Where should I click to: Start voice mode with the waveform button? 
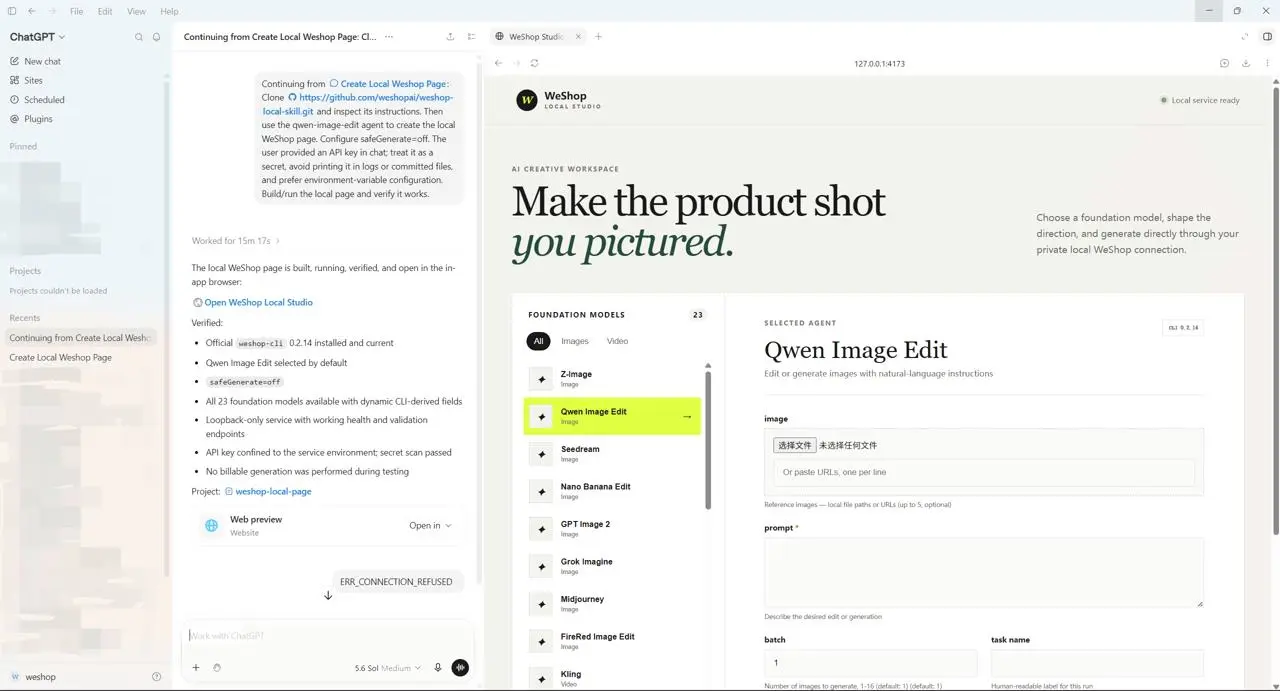point(460,668)
